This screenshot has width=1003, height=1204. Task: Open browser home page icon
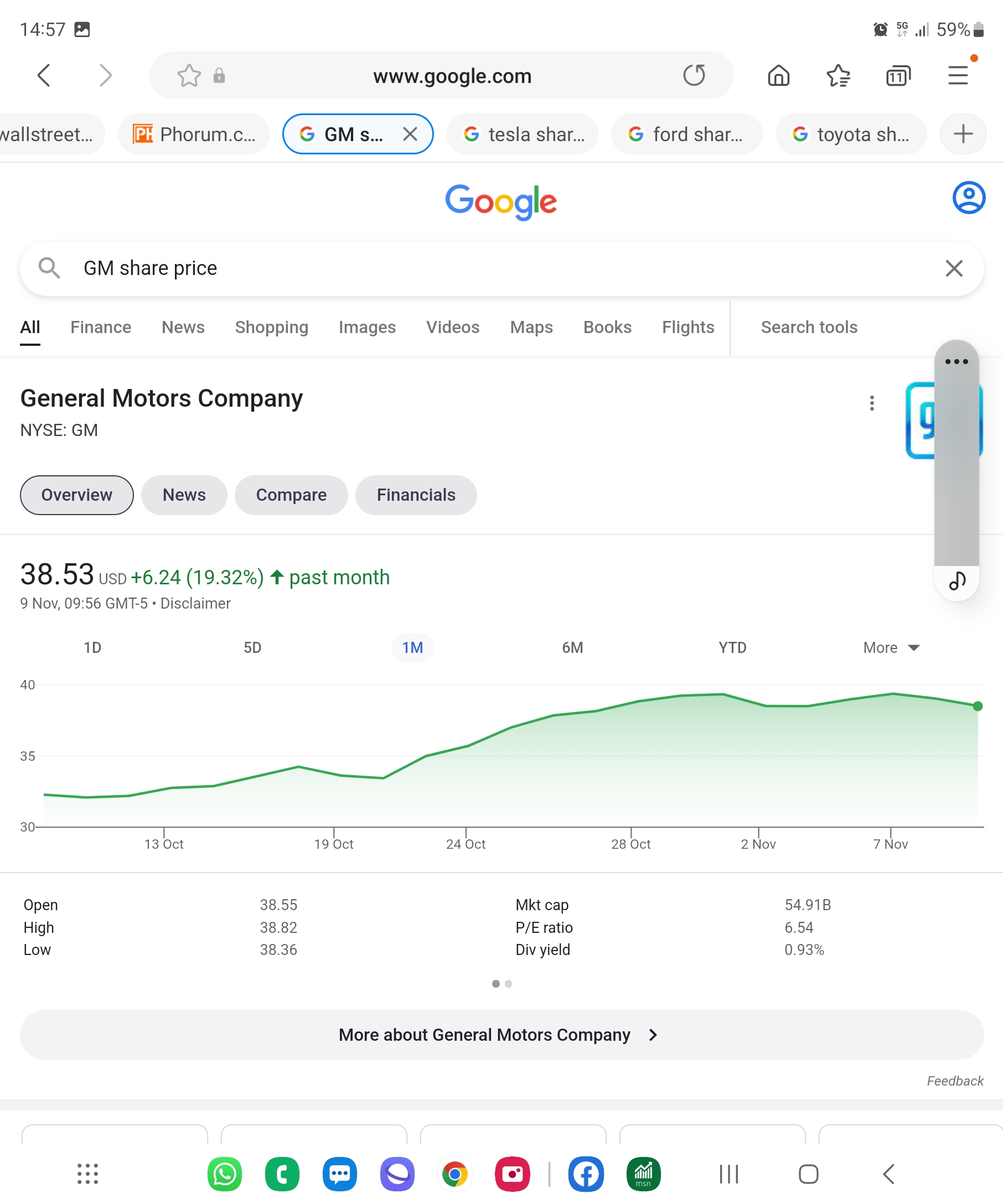click(778, 75)
